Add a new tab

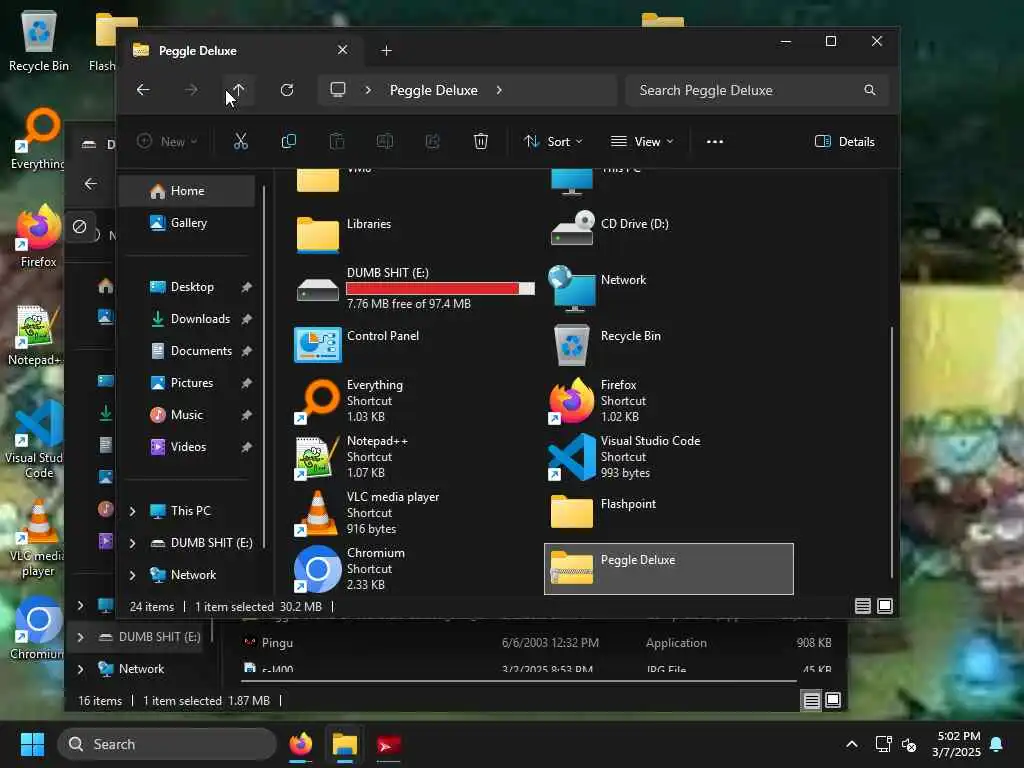pyautogui.click(x=386, y=50)
